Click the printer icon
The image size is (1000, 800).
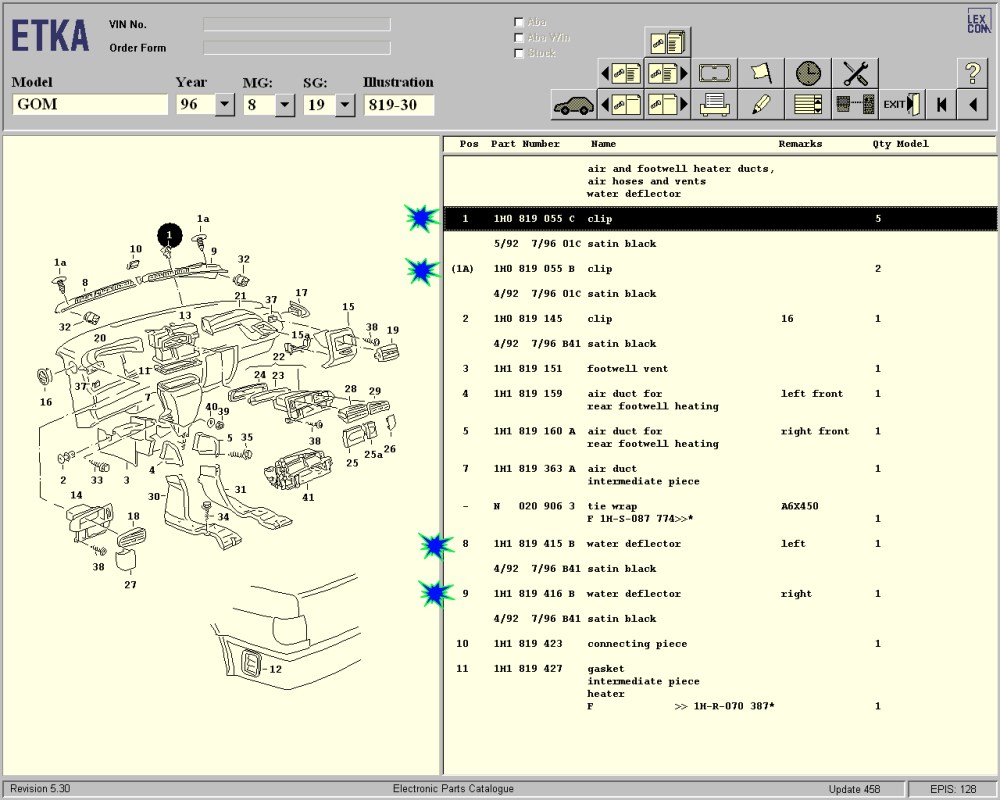click(x=714, y=104)
